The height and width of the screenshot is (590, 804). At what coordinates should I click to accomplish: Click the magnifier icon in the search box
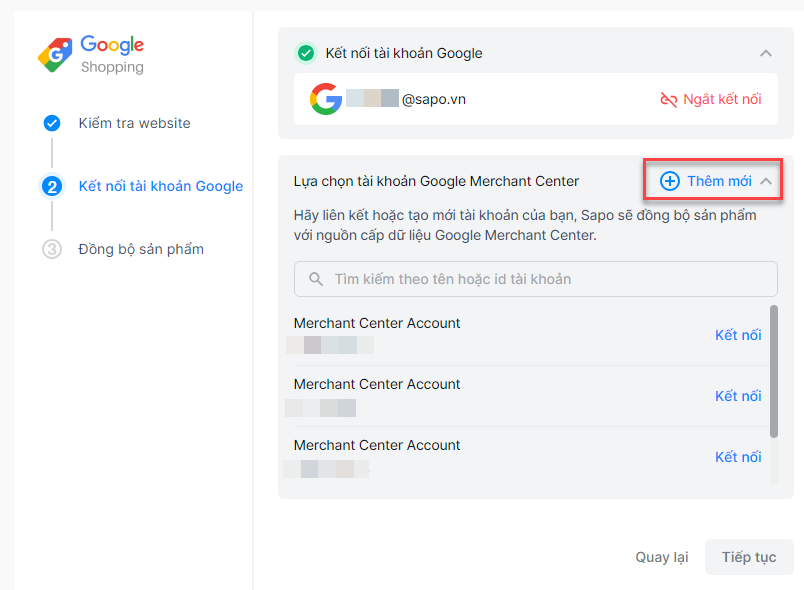(316, 279)
